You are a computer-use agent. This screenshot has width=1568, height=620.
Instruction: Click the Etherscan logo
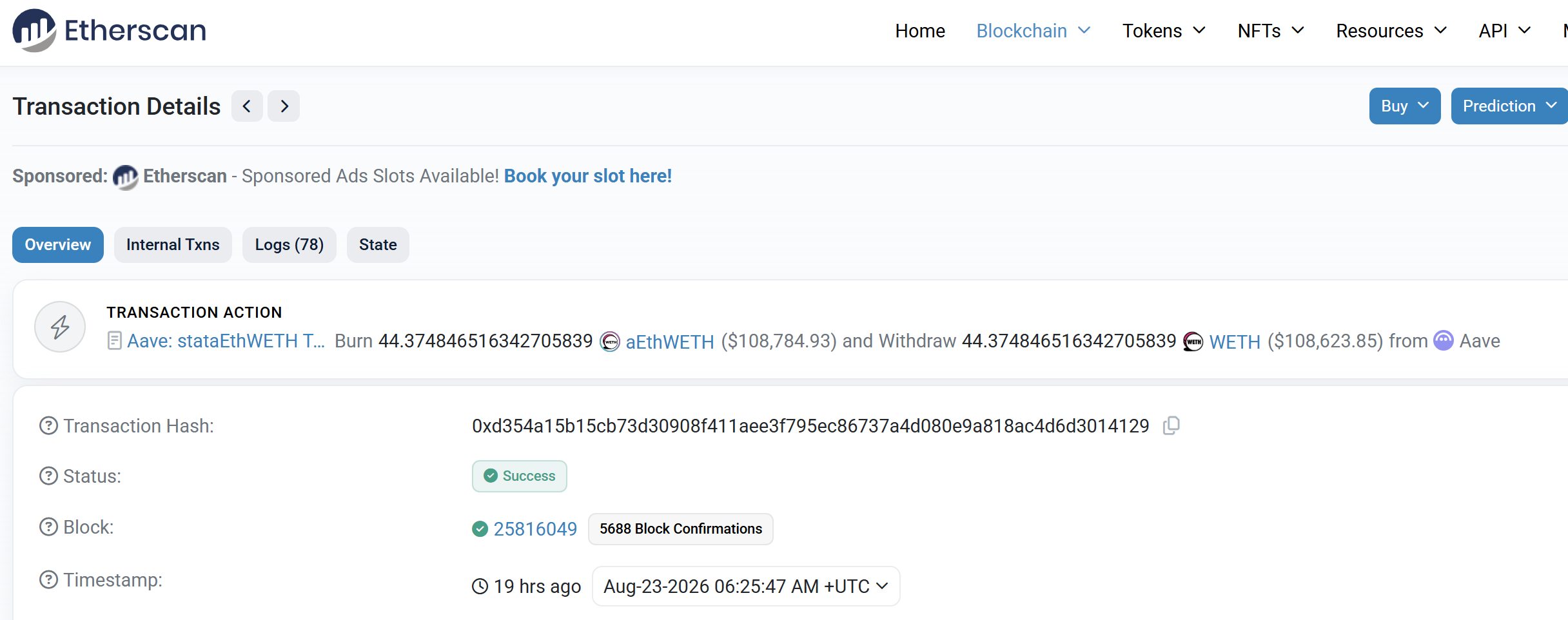[x=109, y=30]
